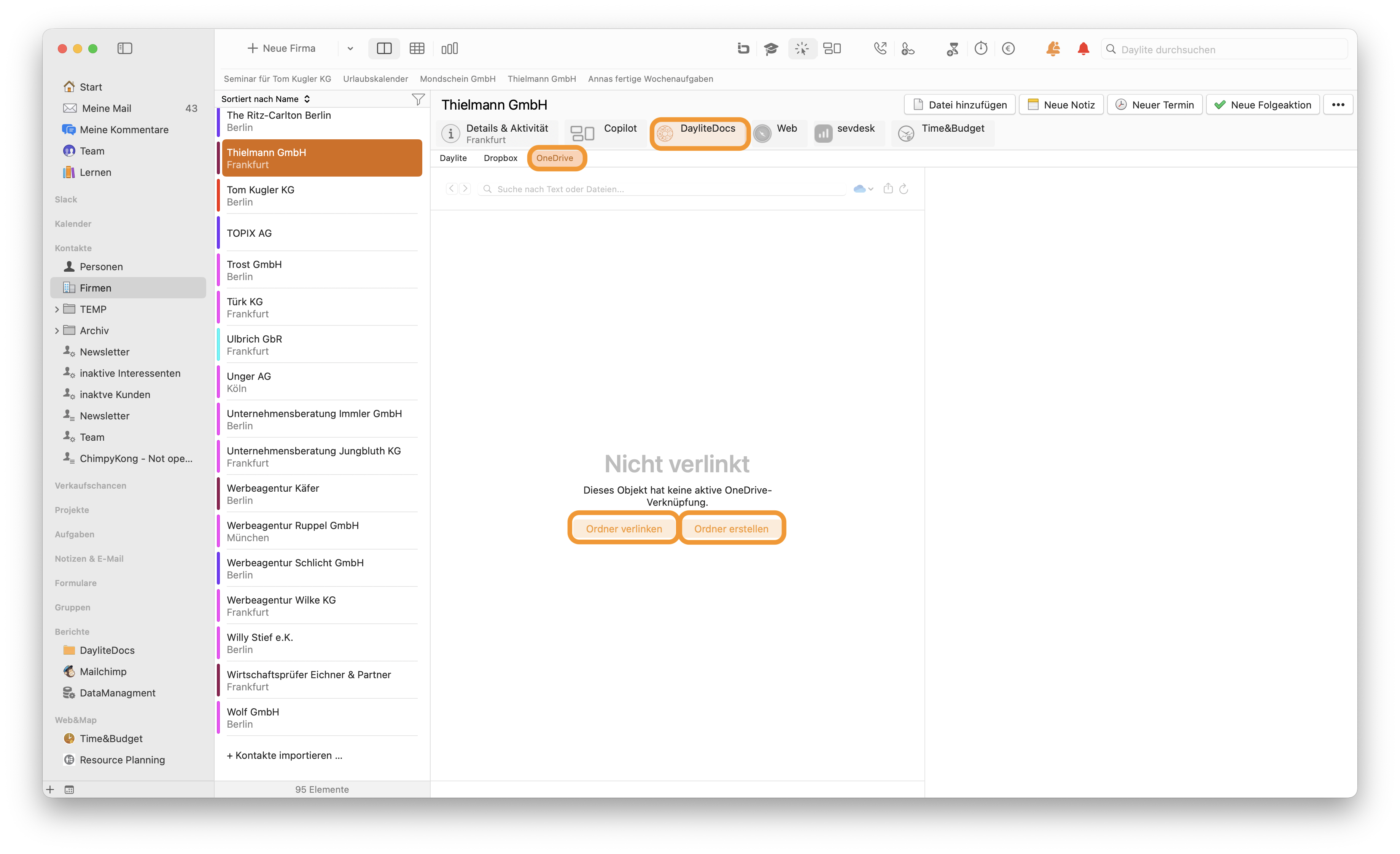Open the Copilot panels toolbar icon
Viewport: 1400px width, 854px height.
point(832,48)
